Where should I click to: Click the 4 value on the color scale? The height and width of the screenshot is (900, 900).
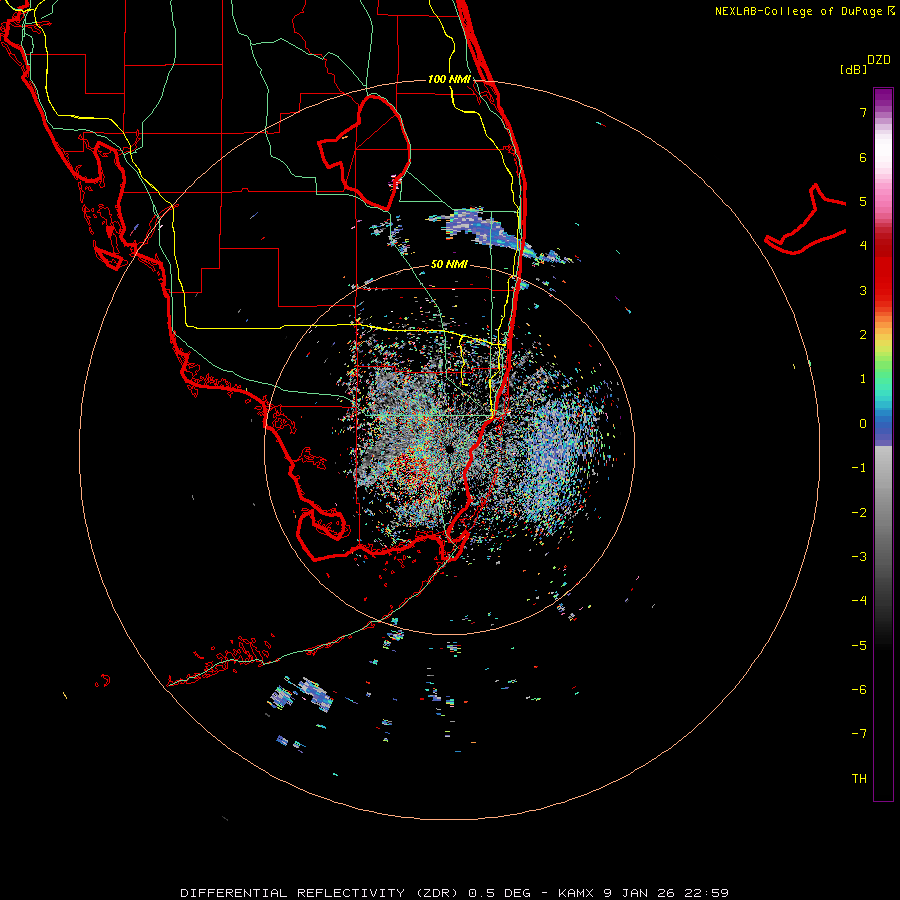pos(863,246)
